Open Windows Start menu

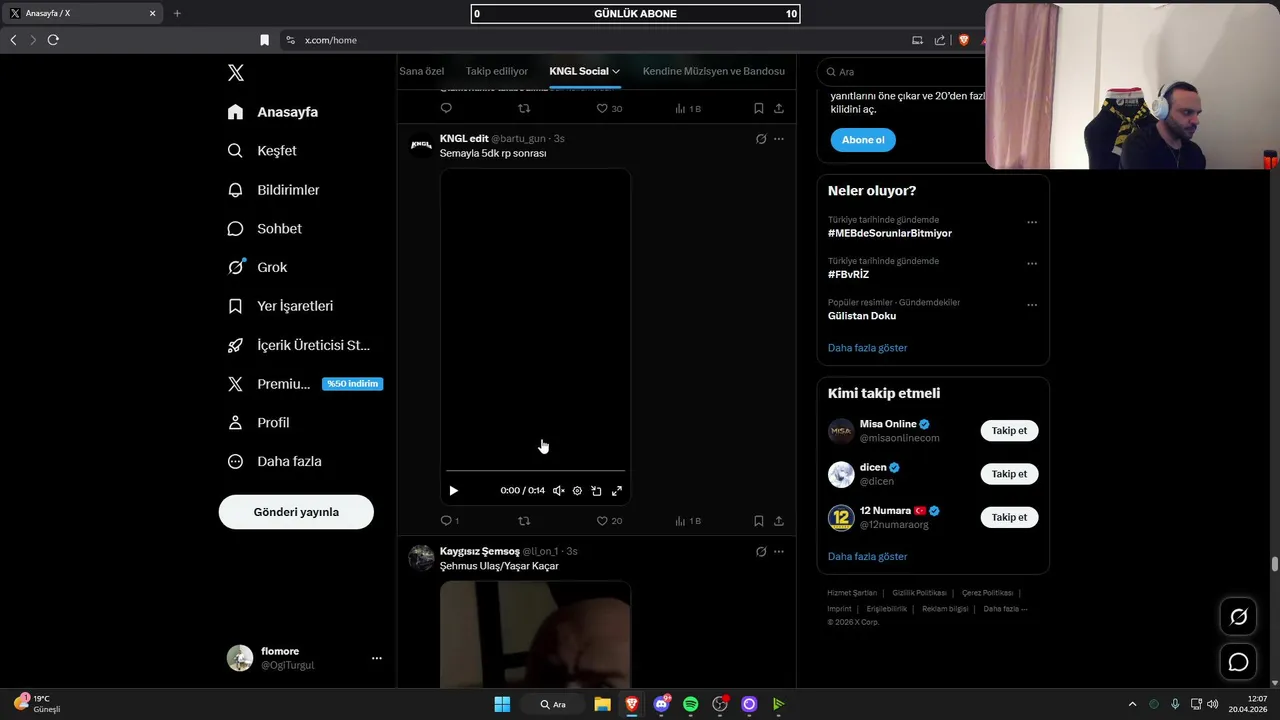tap(502, 705)
